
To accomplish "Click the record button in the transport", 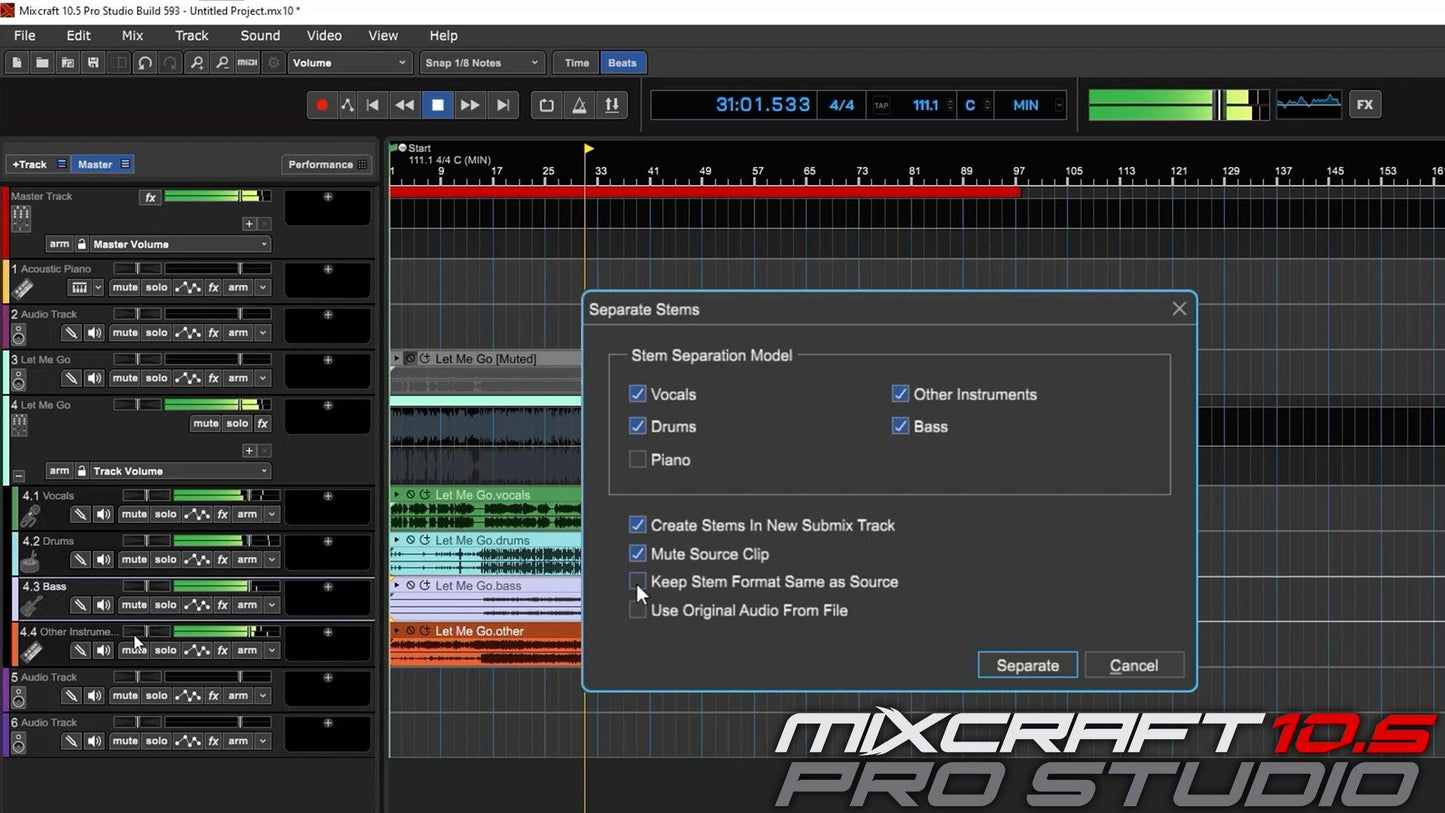I will [x=322, y=104].
